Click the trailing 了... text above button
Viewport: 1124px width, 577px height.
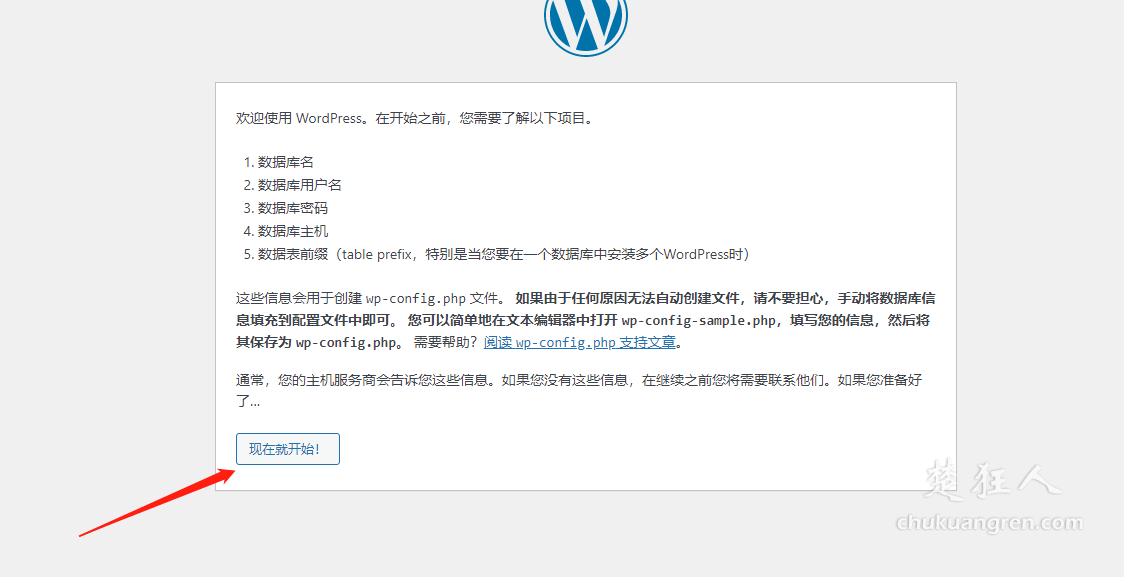(247, 402)
